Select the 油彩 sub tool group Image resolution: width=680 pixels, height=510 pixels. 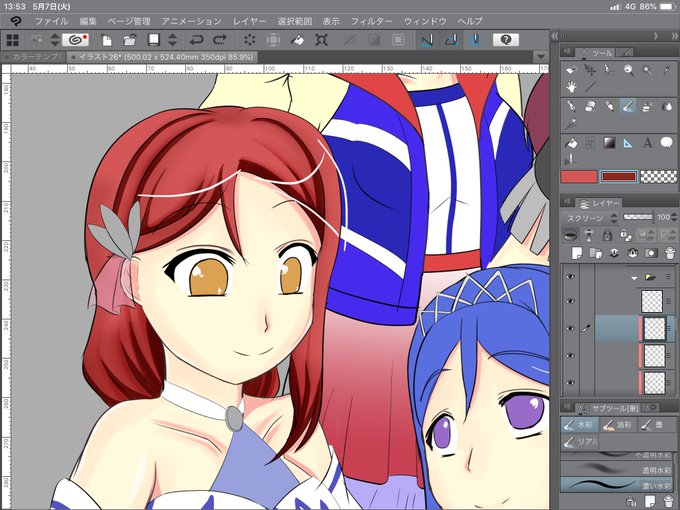point(619,425)
